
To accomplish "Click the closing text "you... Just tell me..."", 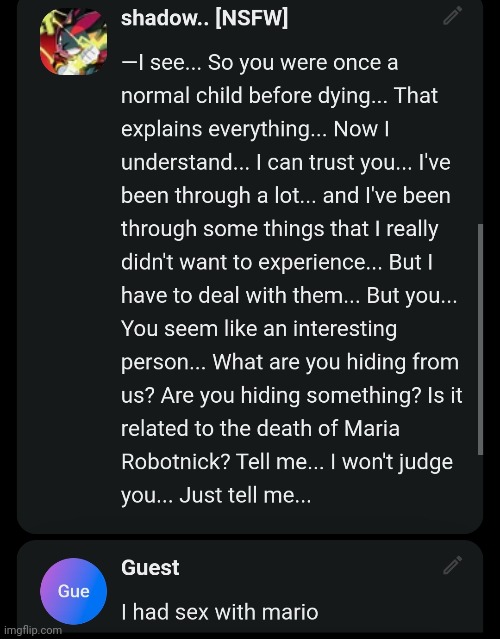I will coord(216,496).
